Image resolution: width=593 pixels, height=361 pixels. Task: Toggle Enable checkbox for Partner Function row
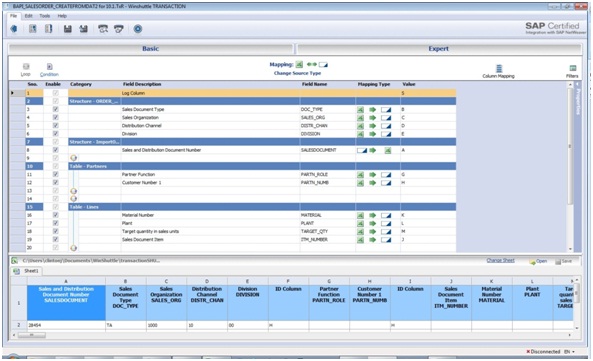pos(56,174)
